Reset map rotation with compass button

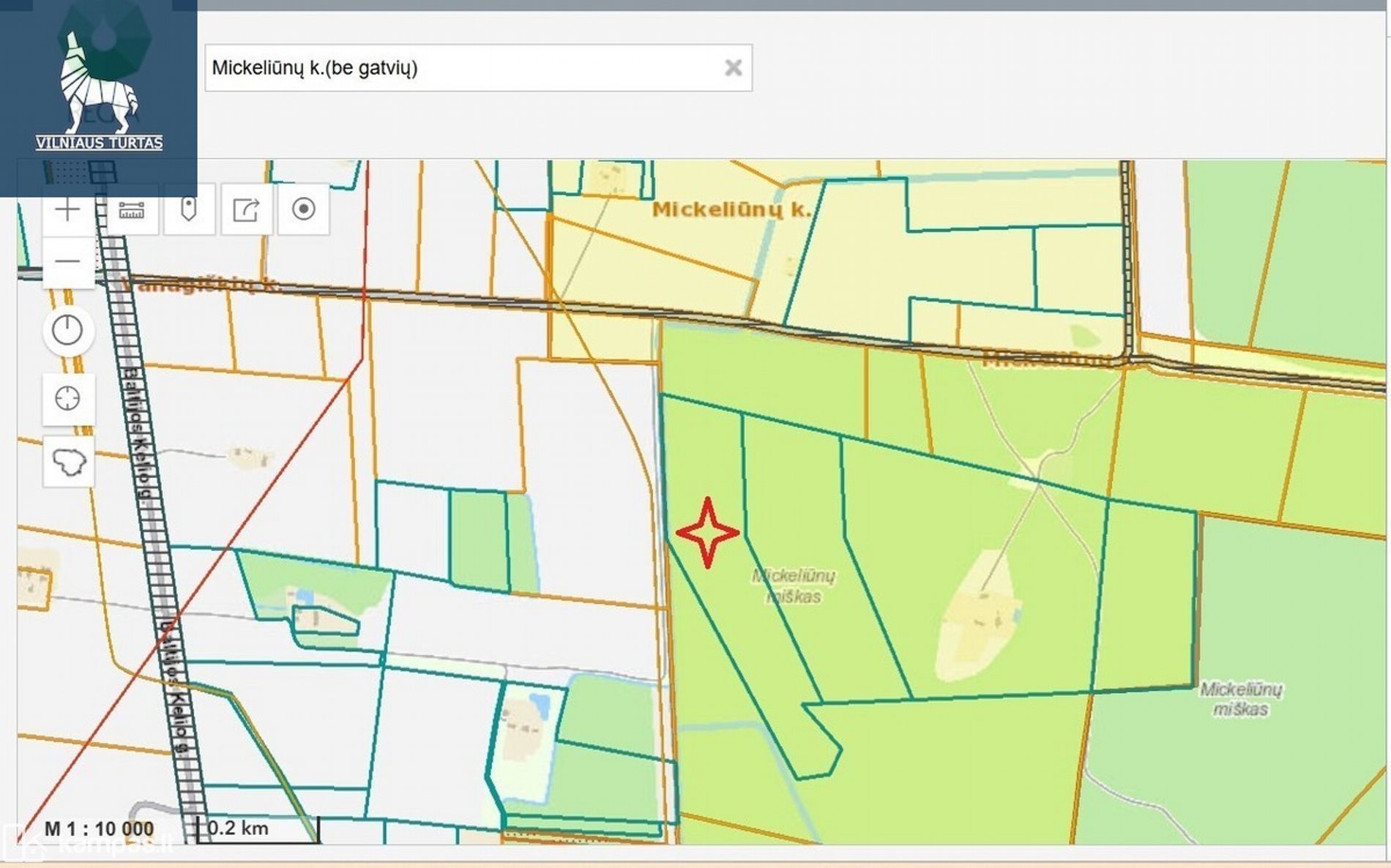tap(68, 330)
